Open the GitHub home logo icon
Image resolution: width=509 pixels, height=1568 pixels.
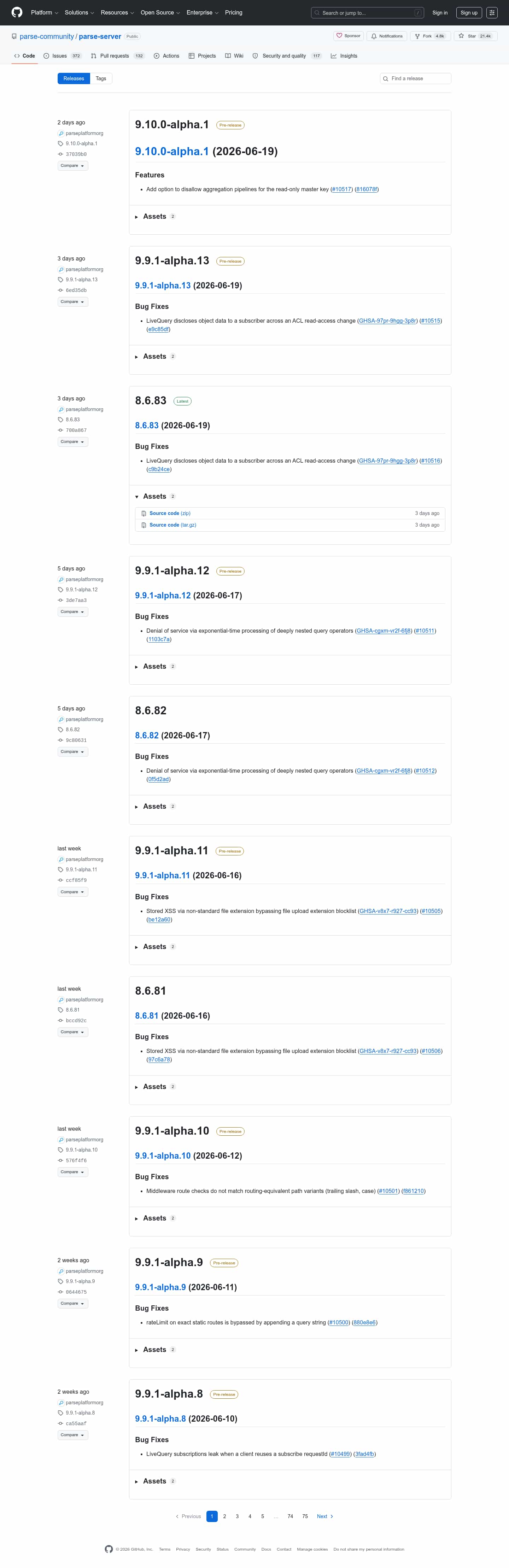tap(17, 12)
